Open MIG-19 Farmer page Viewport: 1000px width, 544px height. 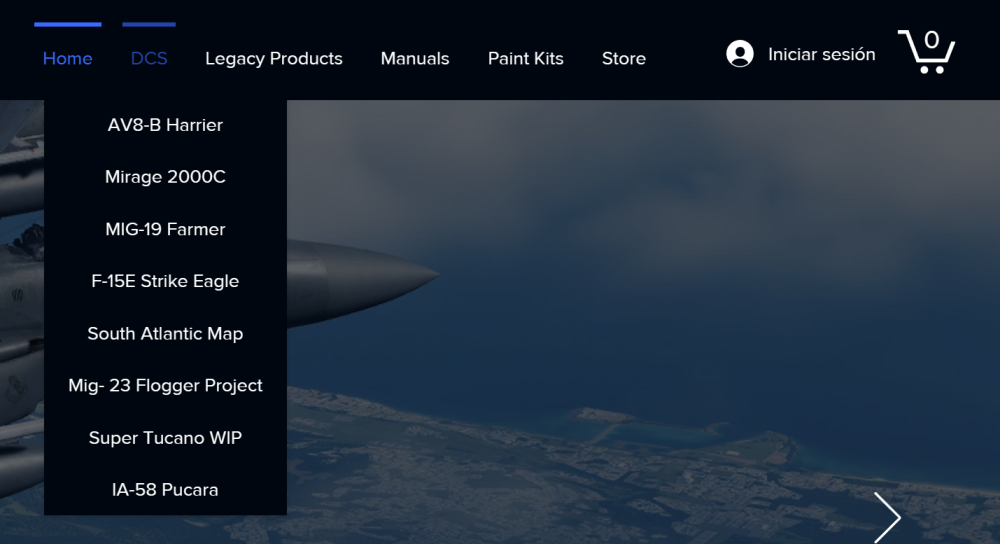tap(165, 229)
